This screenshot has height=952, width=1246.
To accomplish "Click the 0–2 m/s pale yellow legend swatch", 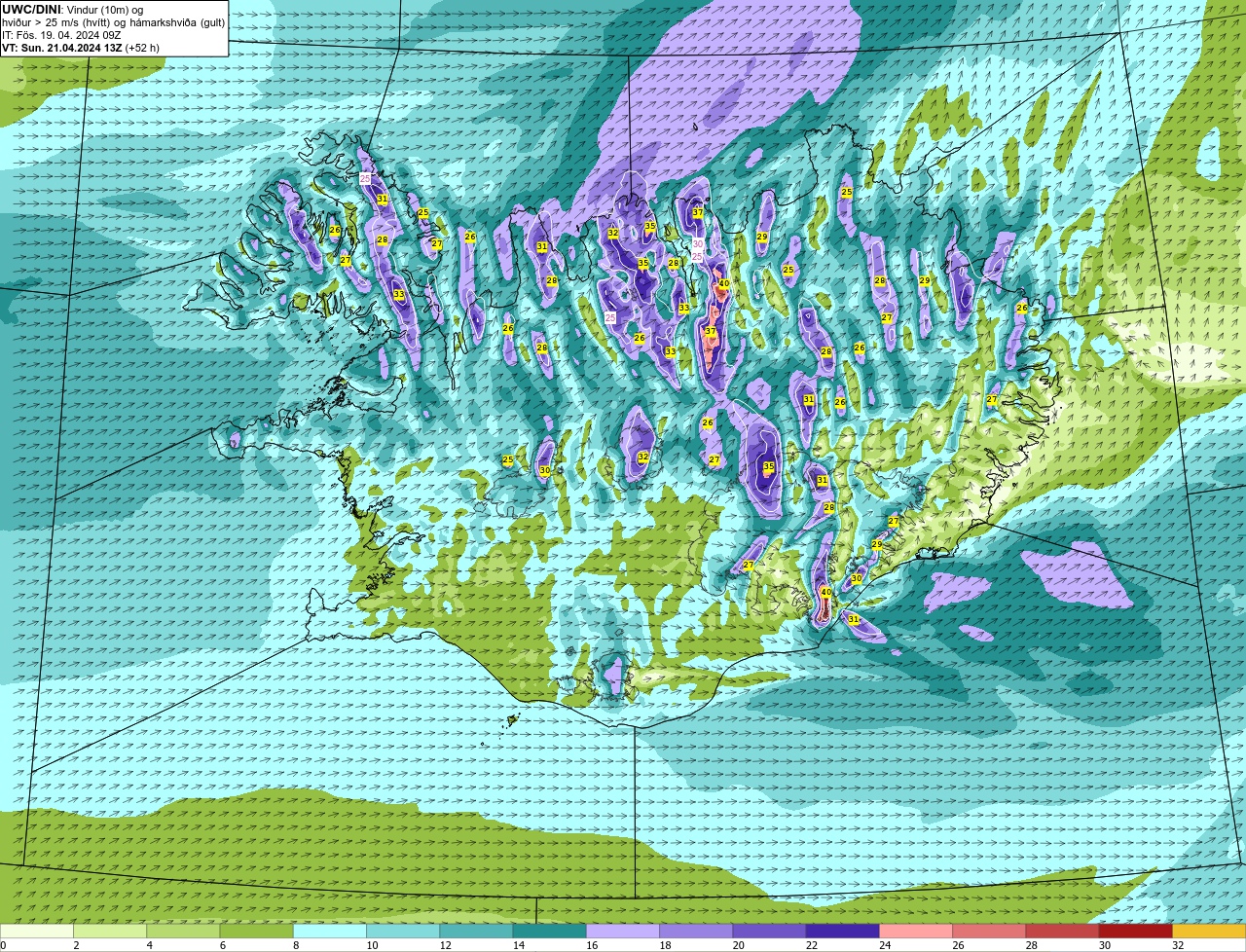I will pos(37,932).
